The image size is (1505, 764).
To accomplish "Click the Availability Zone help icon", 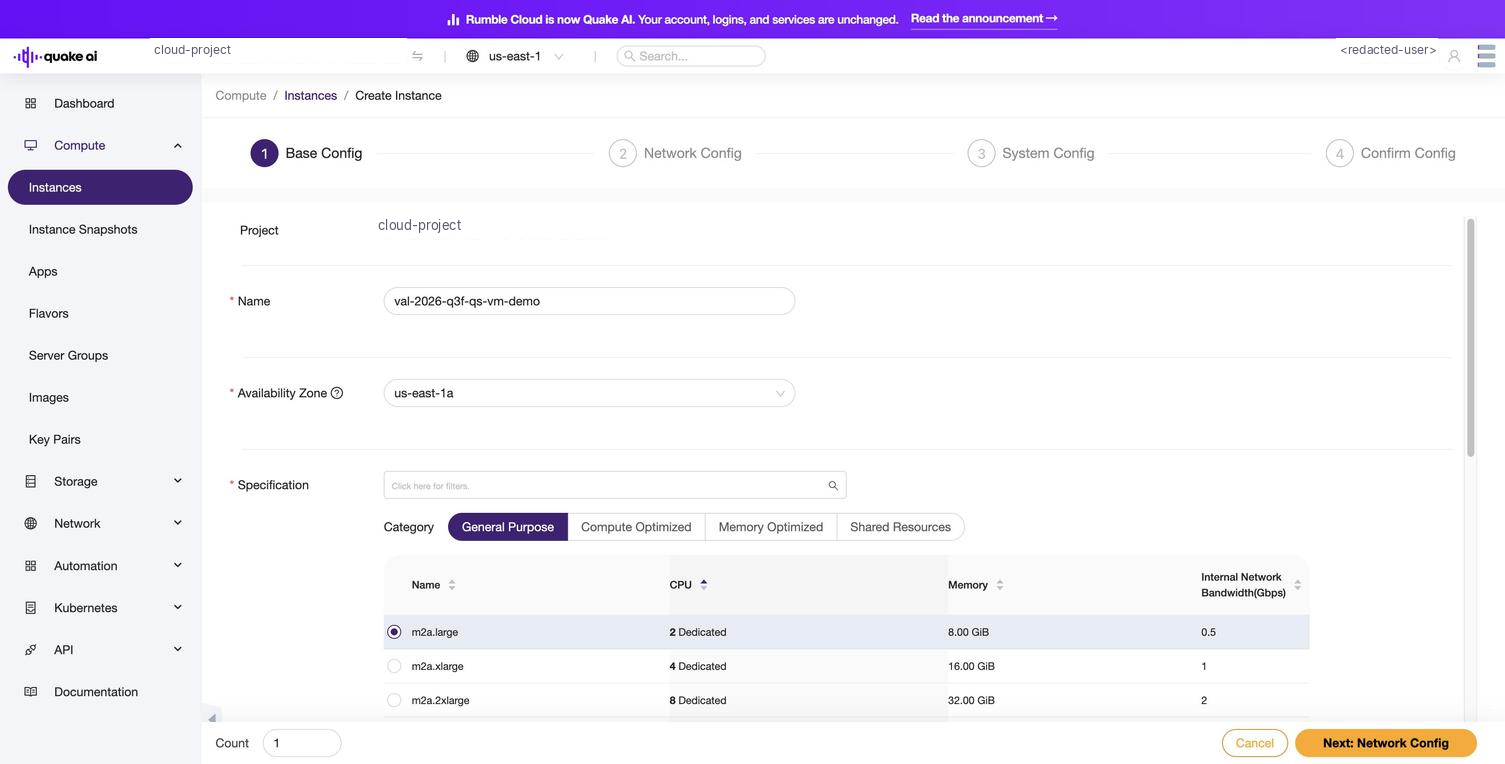I will click(x=337, y=393).
